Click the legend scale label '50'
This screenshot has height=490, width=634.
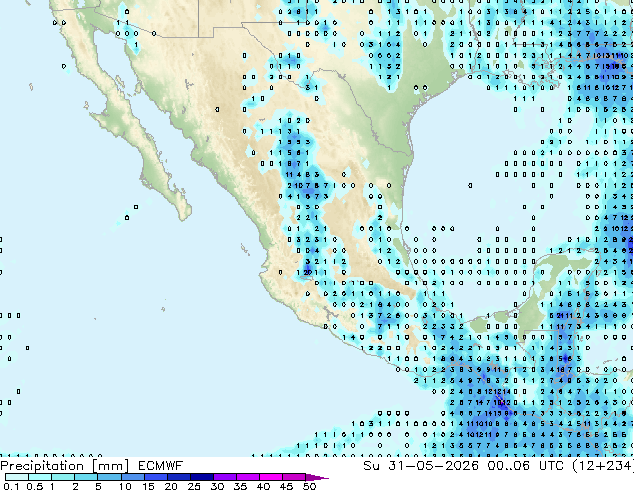click(309, 486)
